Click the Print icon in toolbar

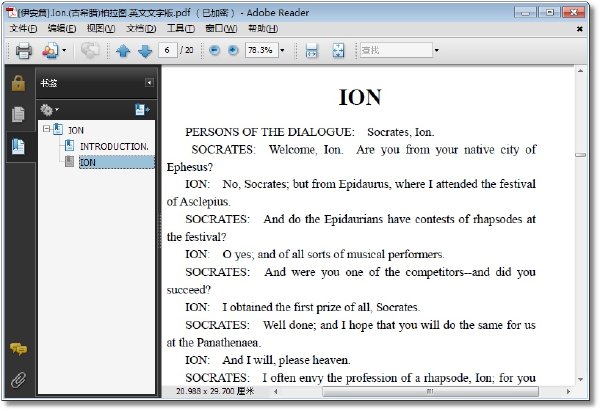pos(24,51)
